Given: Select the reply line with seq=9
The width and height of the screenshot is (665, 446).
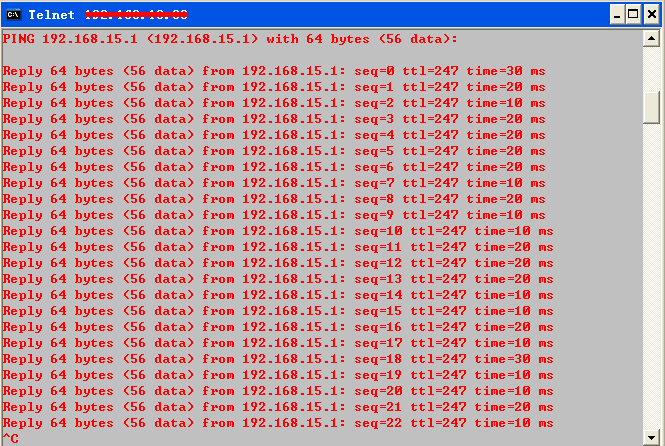Looking at the screenshot, I should click(x=274, y=215).
